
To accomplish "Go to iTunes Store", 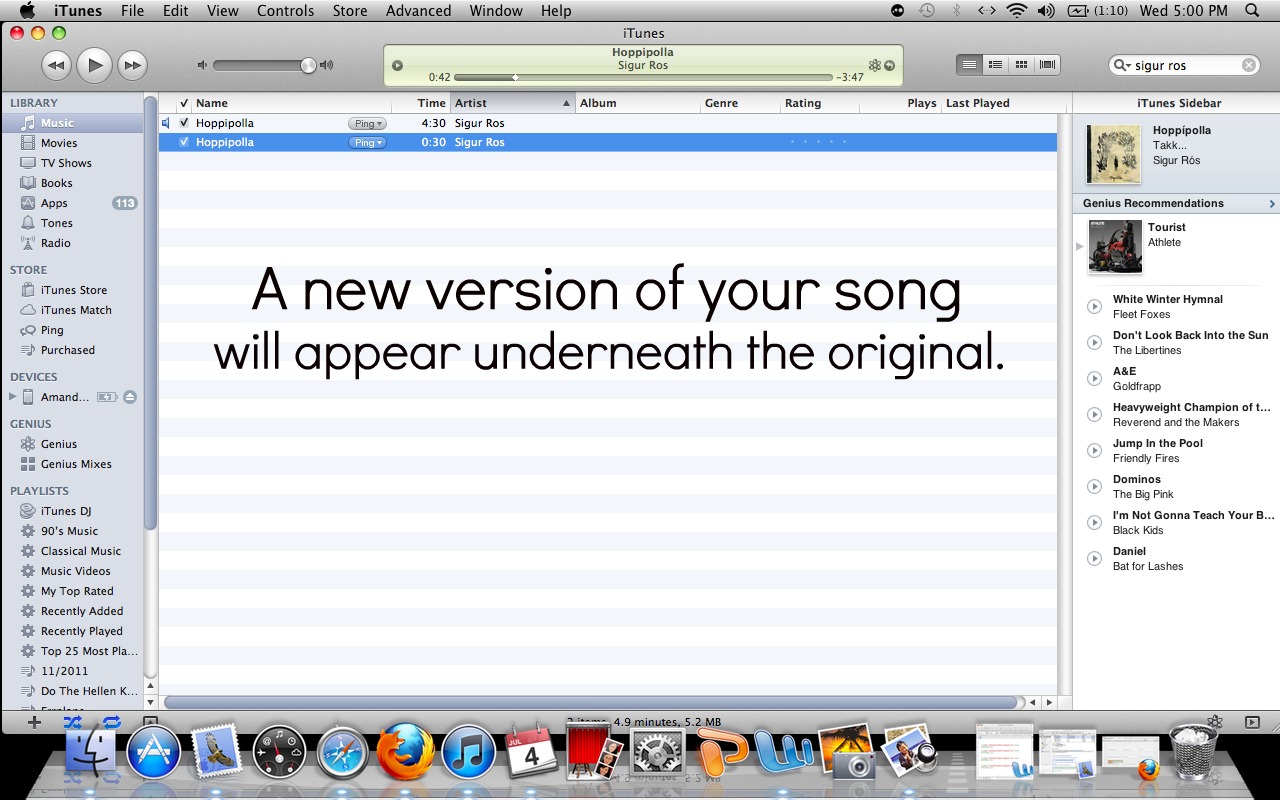I will (72, 290).
